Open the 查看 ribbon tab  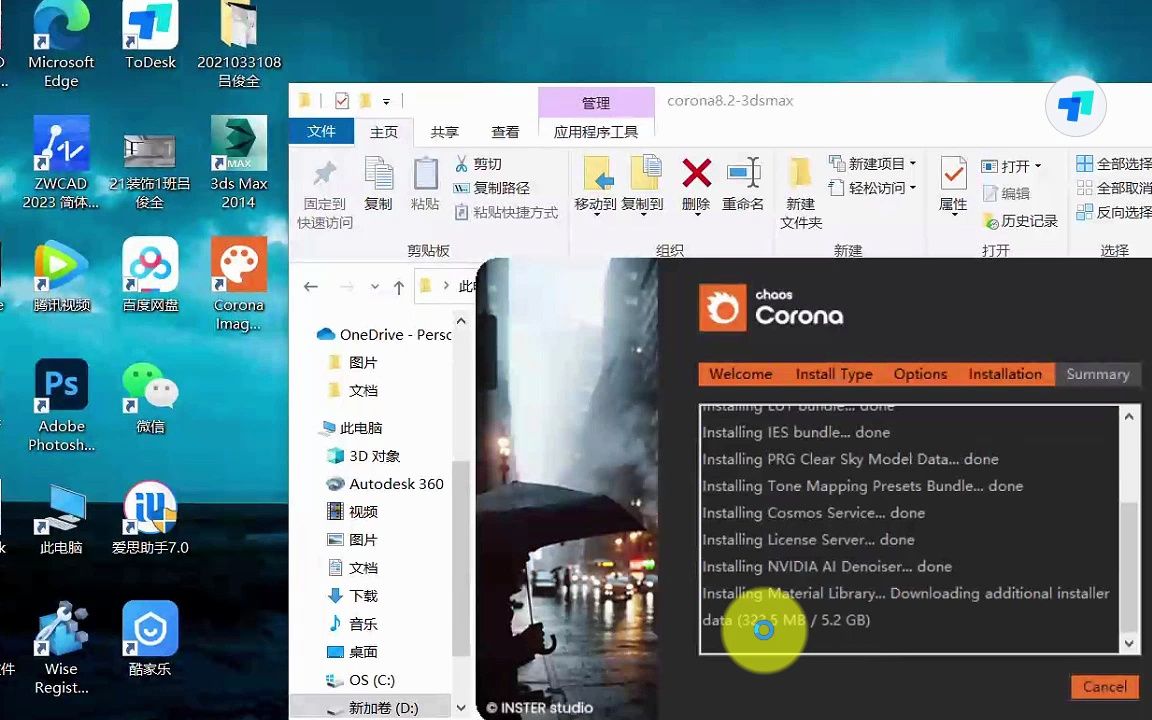[x=505, y=131]
